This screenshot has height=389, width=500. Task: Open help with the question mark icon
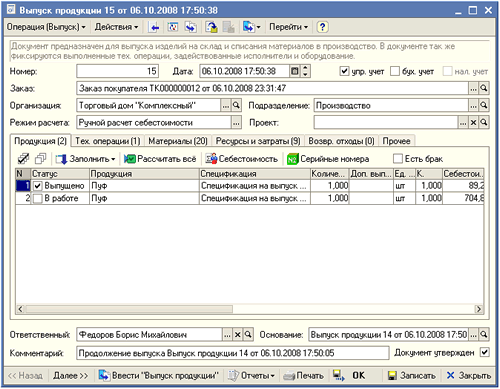(x=322, y=27)
